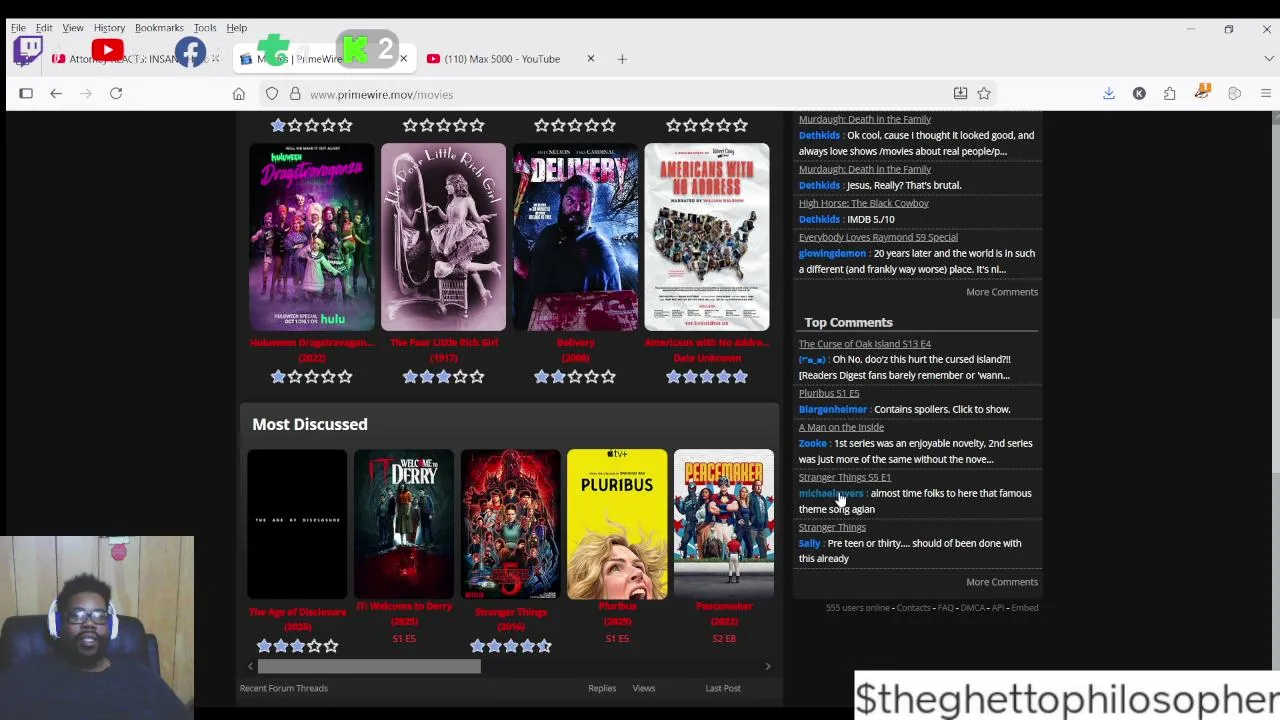Open Pluribus S1 E5 comment link

click(x=829, y=393)
